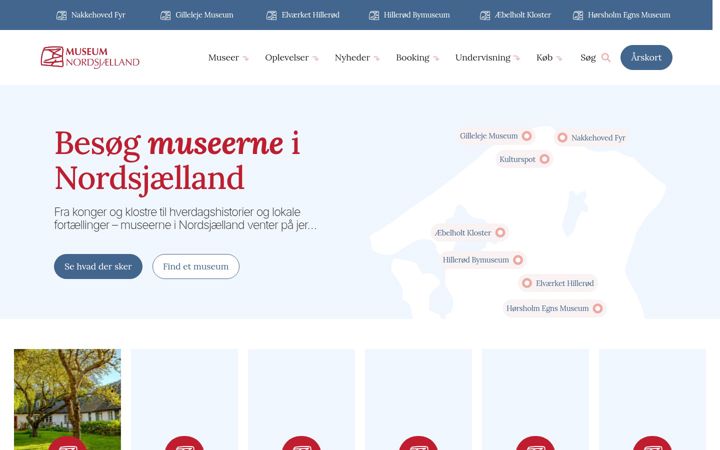Select the Æbelholt Kloster map marker circle
The height and width of the screenshot is (450, 720).
pyautogui.click(x=501, y=232)
